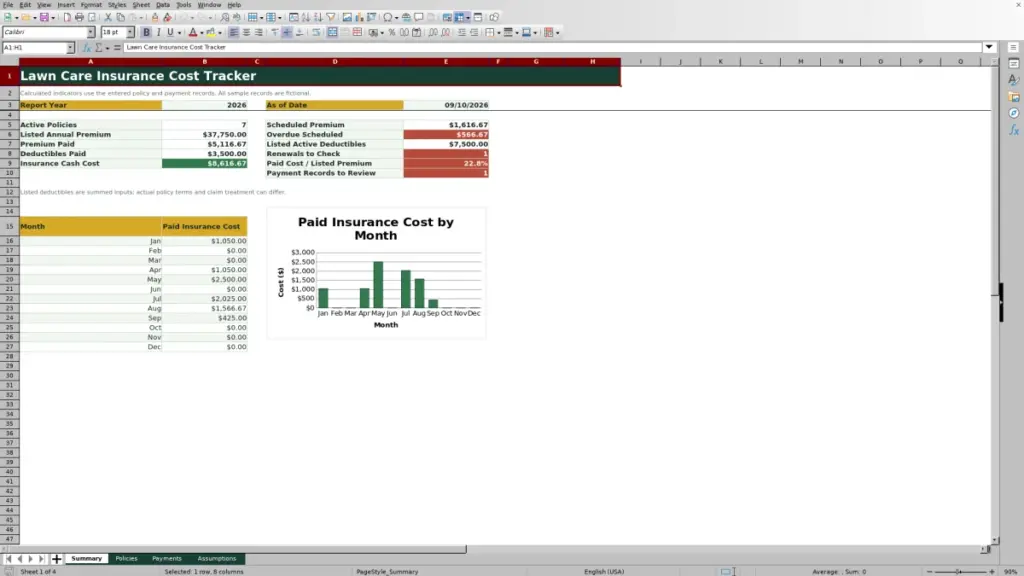Viewport: 1024px width, 576px height.
Task: Click the Cut scissors icon
Action: pos(108,17)
